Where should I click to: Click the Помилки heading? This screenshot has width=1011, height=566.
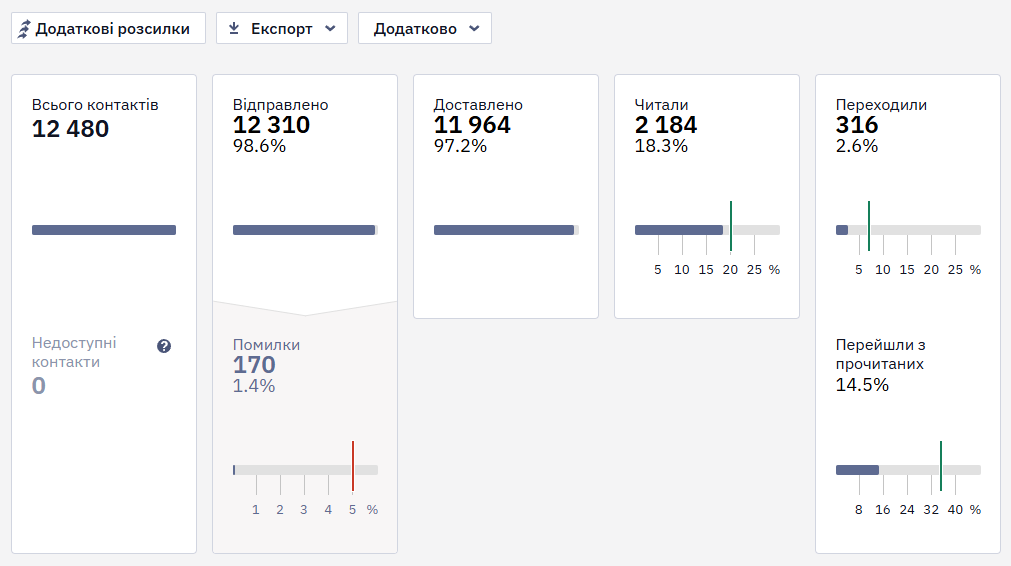(266, 344)
